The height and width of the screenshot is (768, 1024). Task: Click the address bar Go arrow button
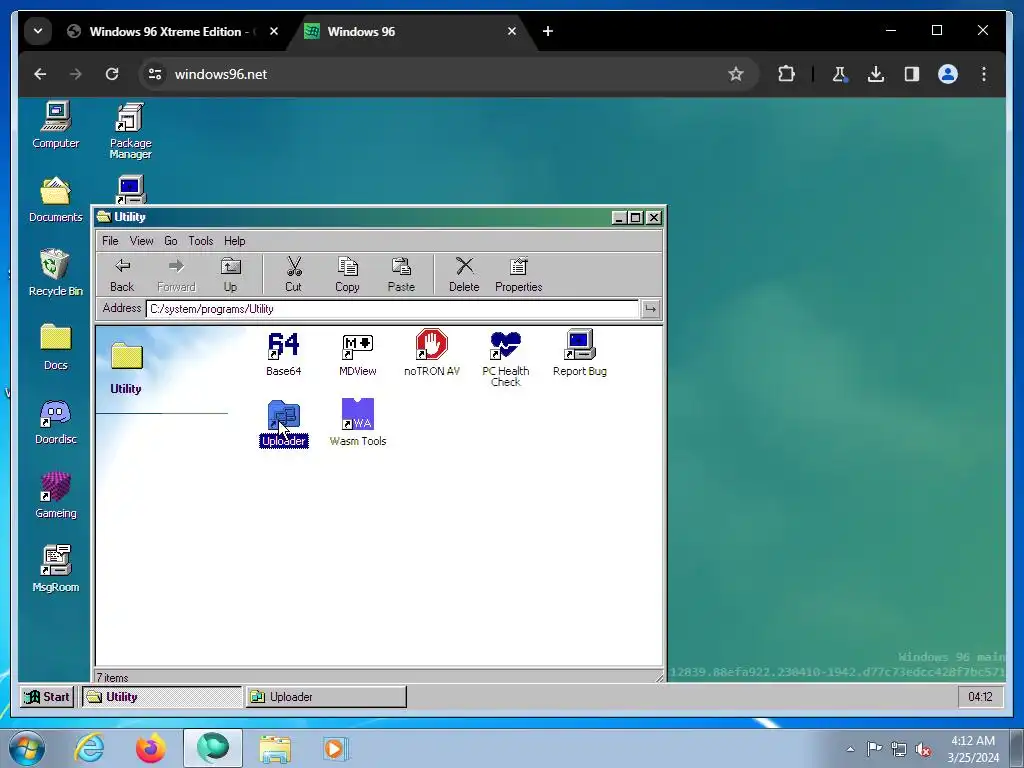650,309
